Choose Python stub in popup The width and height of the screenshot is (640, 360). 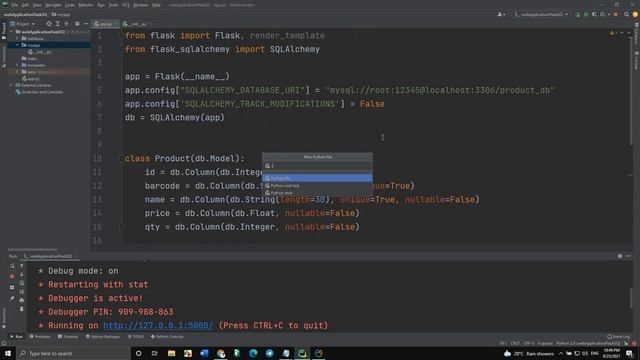(x=317, y=193)
